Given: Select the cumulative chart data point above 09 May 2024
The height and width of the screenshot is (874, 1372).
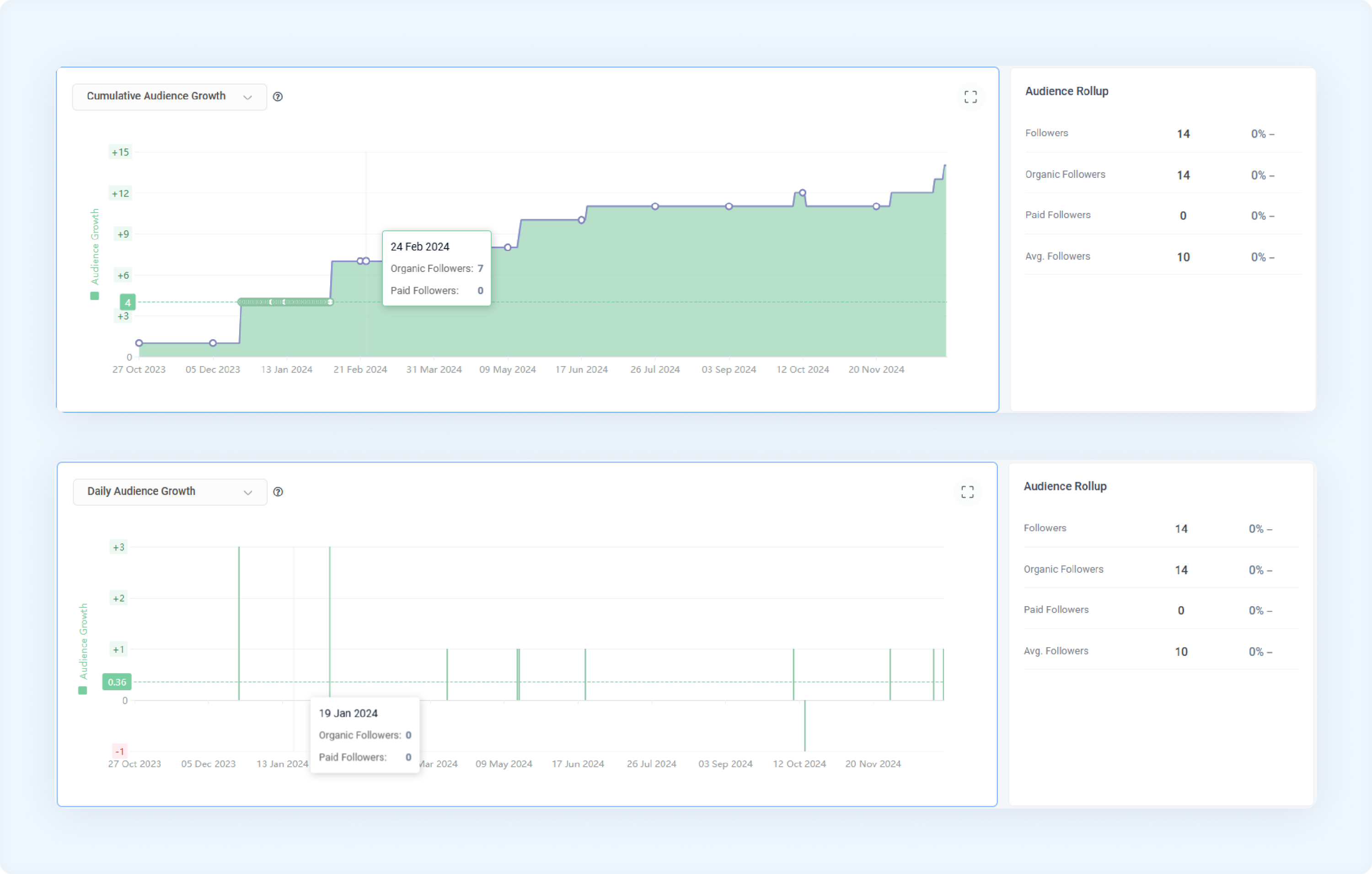Looking at the screenshot, I should coord(508,248).
